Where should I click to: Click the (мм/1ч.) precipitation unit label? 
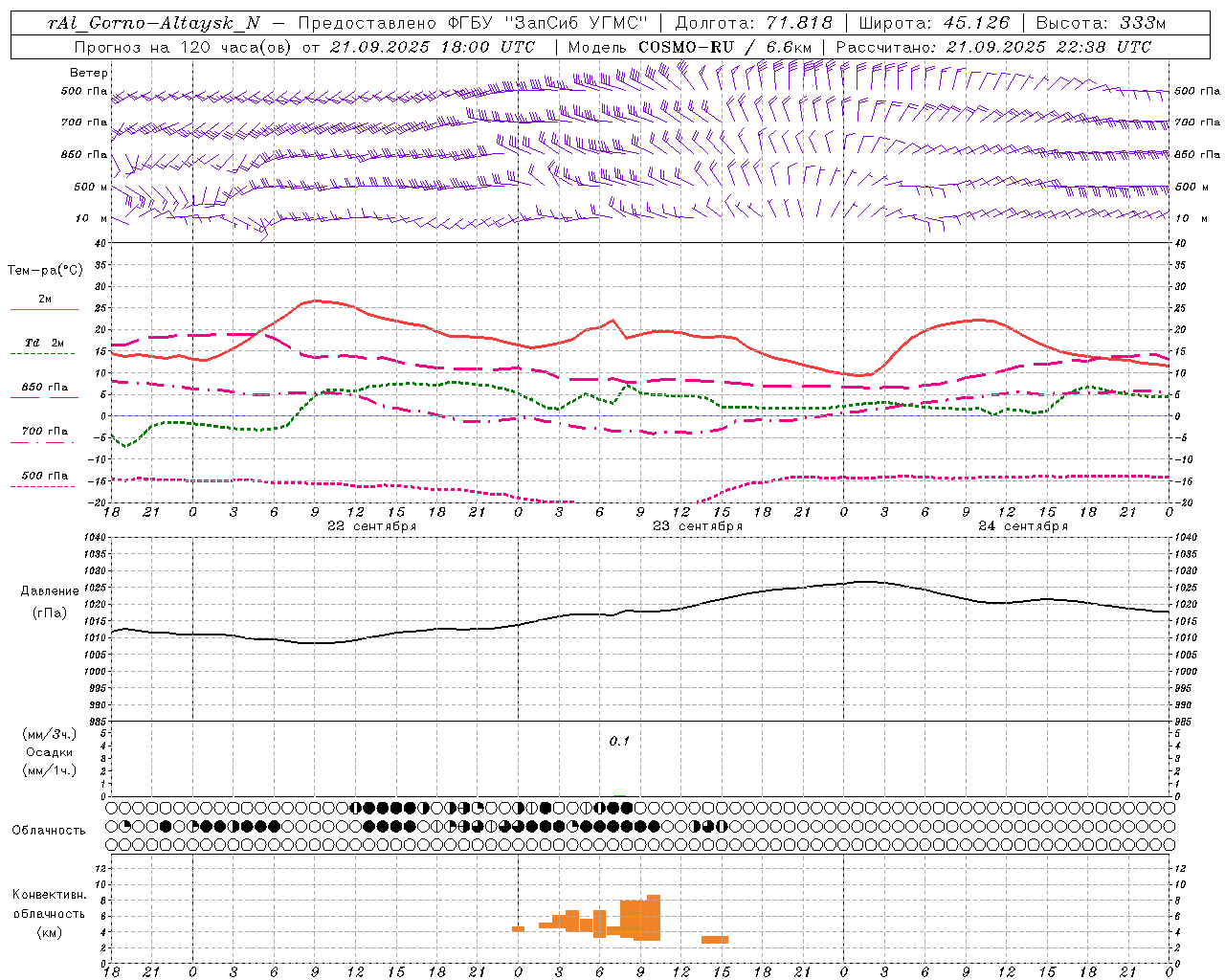tap(50, 770)
